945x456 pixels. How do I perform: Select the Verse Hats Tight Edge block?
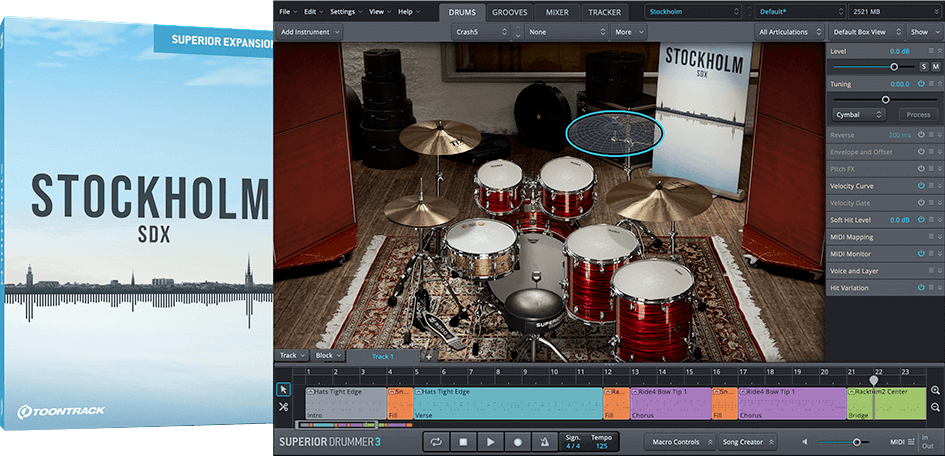click(508, 404)
